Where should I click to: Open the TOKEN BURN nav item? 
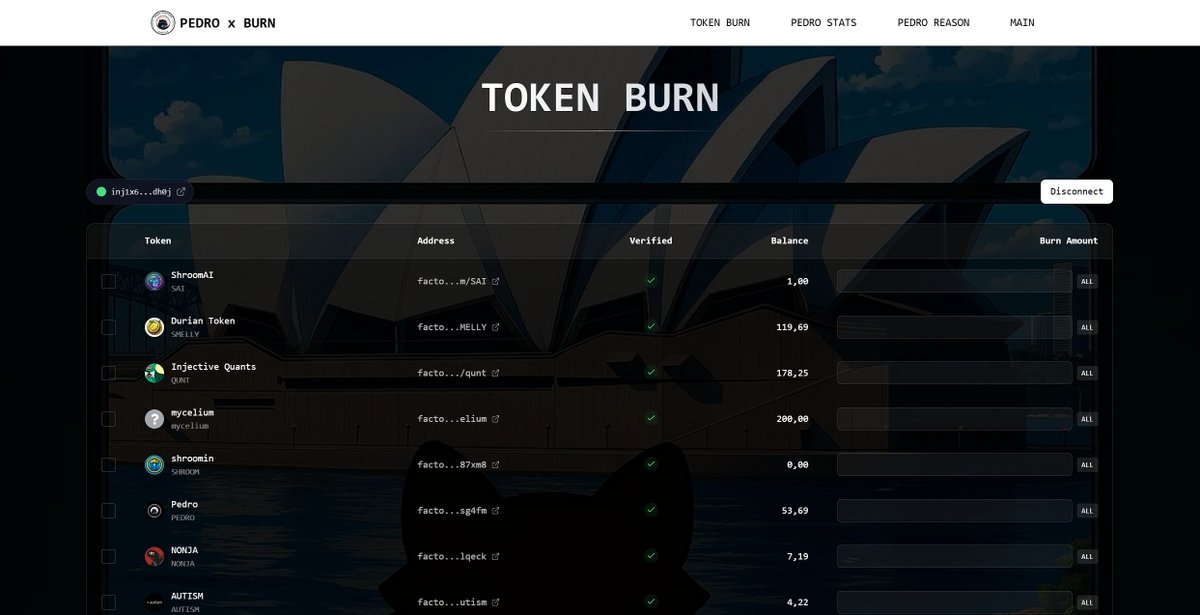pyautogui.click(x=720, y=22)
